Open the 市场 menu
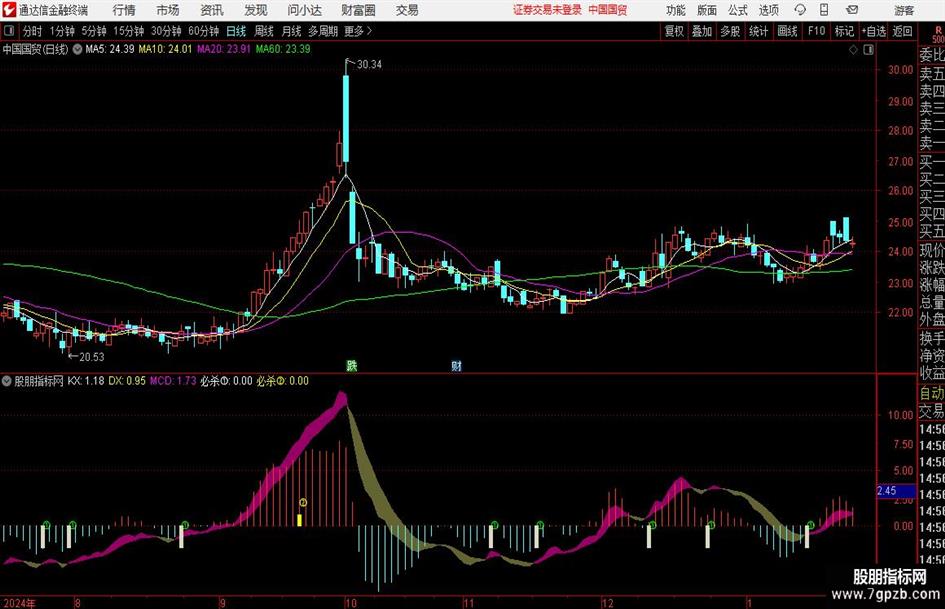This screenshot has height=609, width=945. (x=168, y=10)
